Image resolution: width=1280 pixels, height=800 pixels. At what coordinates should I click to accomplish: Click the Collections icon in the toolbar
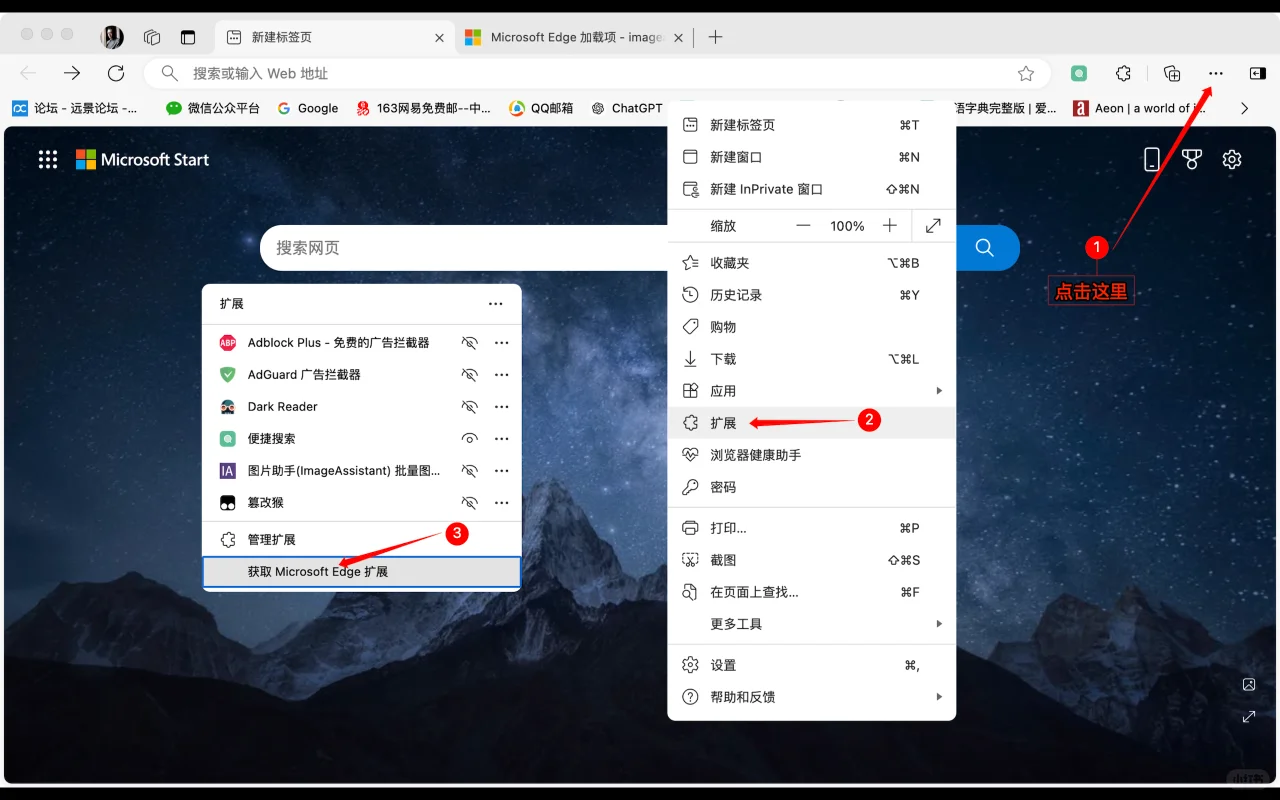click(1171, 73)
